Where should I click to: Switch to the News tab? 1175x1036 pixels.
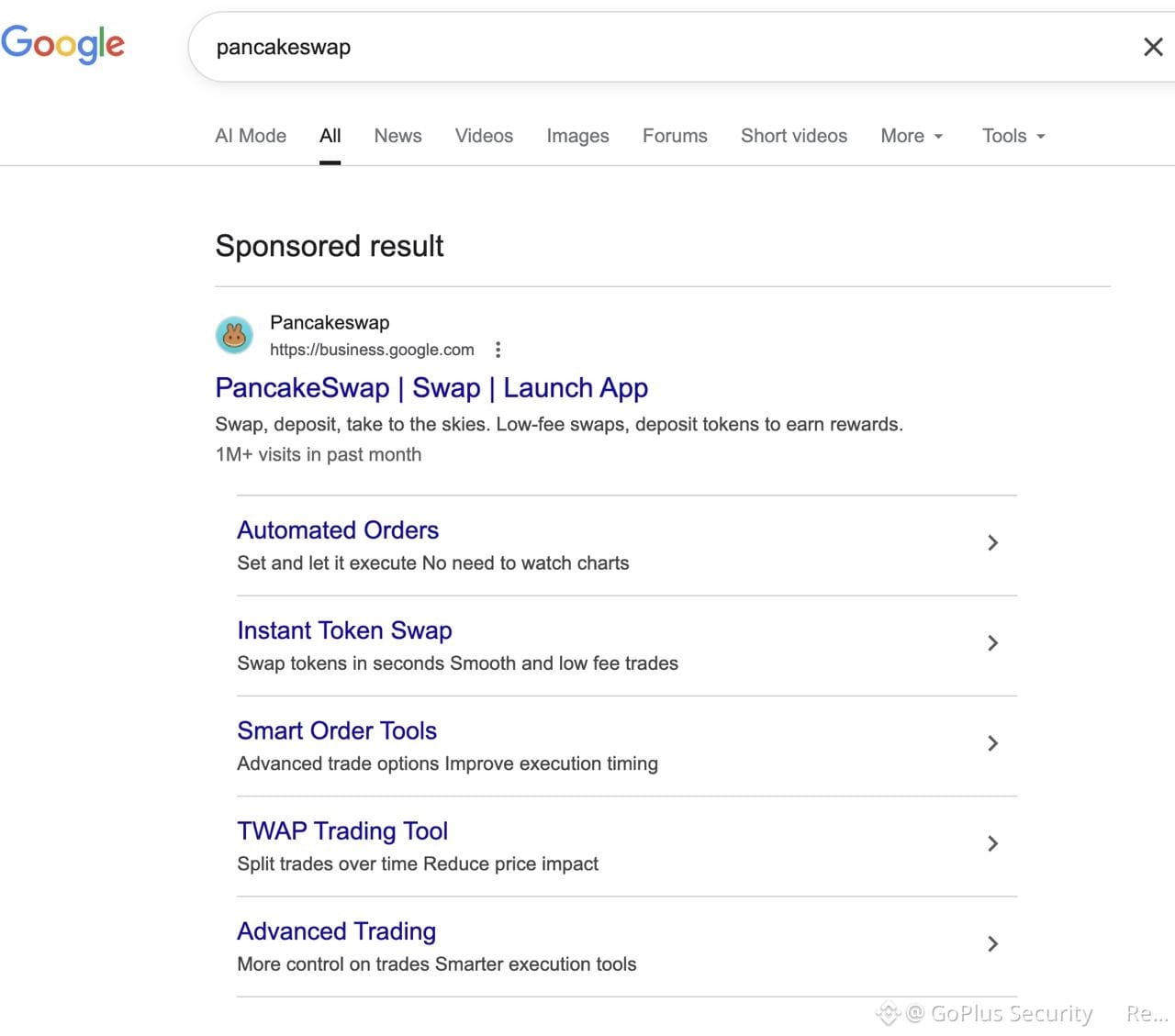pyautogui.click(x=397, y=136)
